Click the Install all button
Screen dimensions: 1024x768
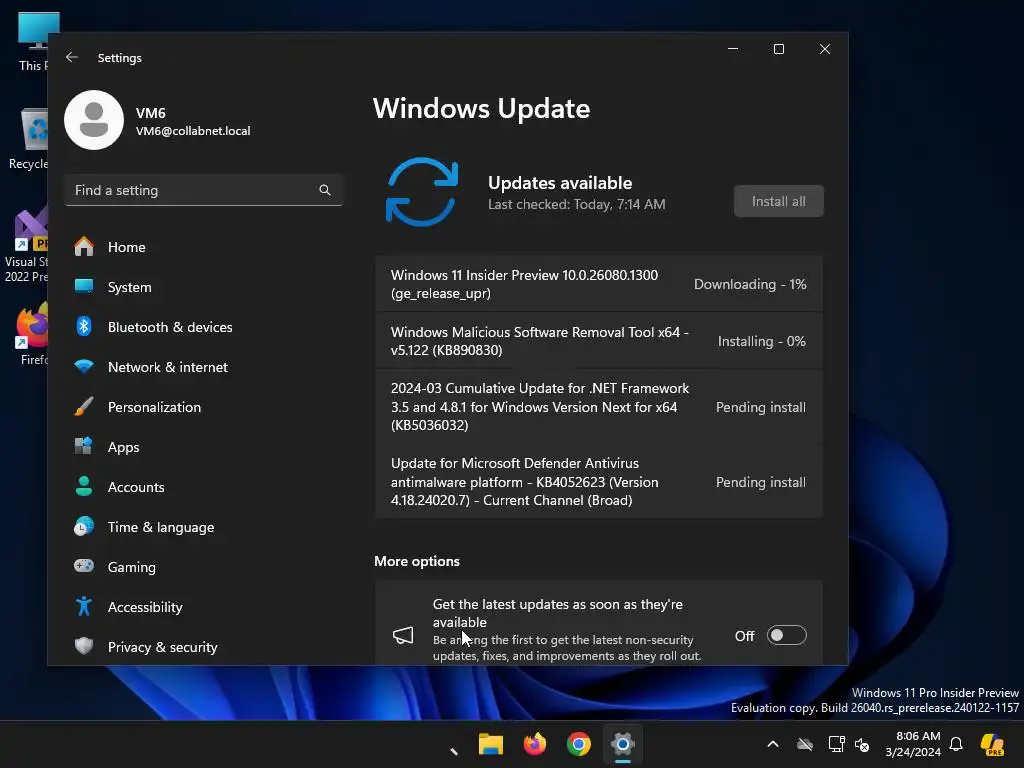click(778, 201)
